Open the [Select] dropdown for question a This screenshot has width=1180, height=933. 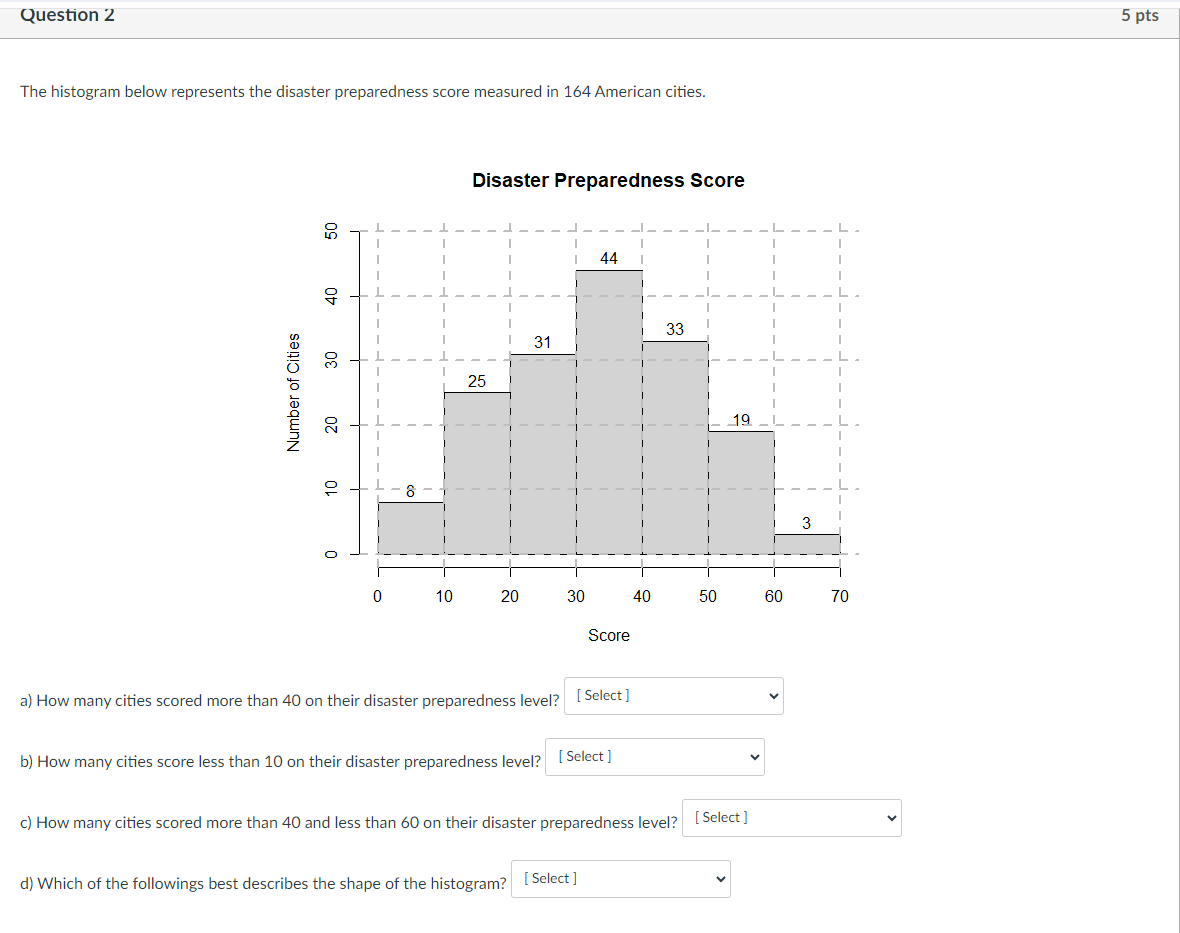coord(672,695)
